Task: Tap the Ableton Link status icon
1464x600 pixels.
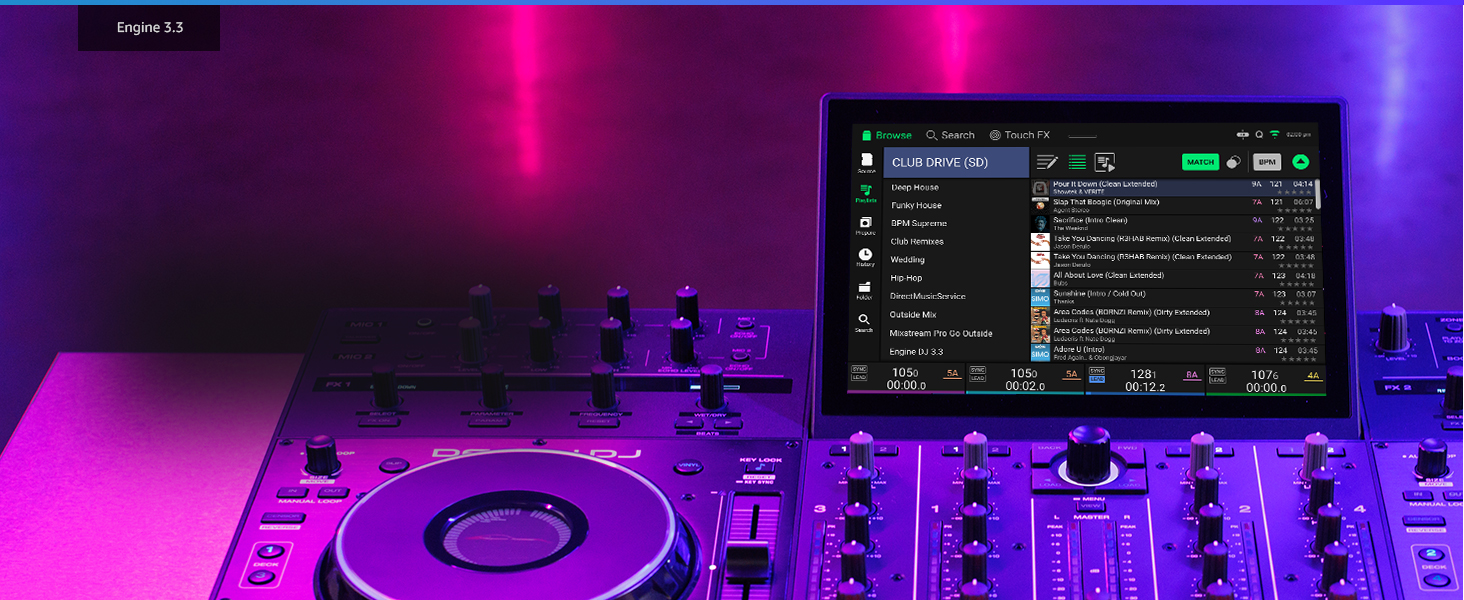Action: [1243, 134]
